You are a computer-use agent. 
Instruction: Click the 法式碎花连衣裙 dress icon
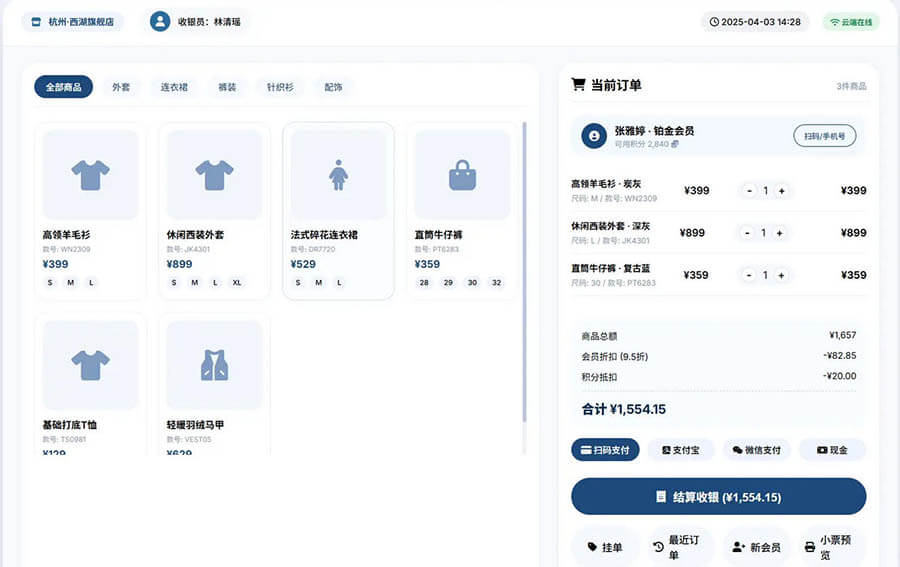coord(338,175)
